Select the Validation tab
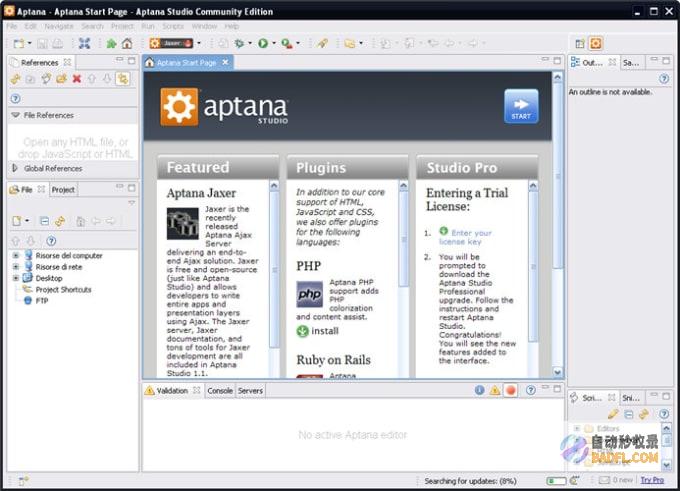The width and height of the screenshot is (680, 491). (172, 391)
